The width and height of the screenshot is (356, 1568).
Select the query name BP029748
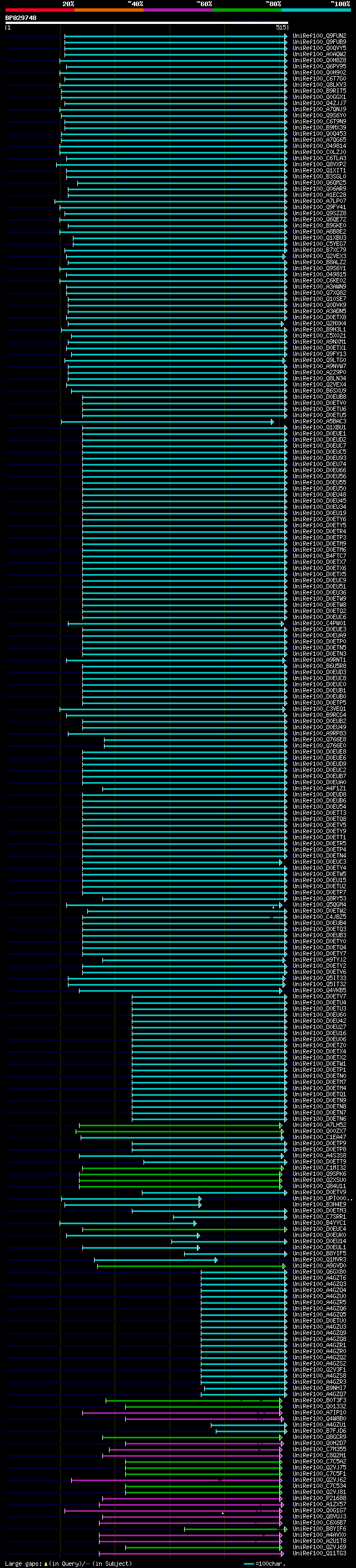pyautogui.click(x=21, y=18)
